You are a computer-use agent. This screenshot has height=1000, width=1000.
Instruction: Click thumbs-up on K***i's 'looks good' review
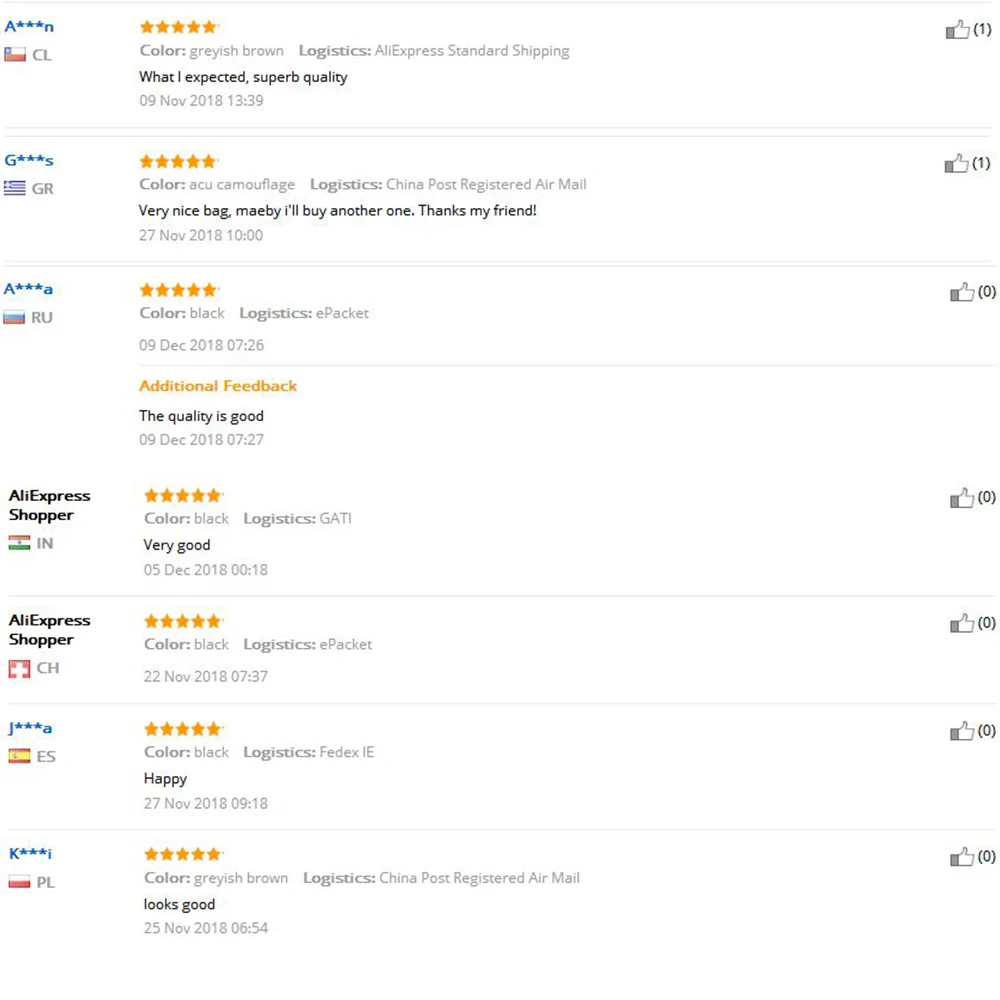pyautogui.click(x=961, y=857)
